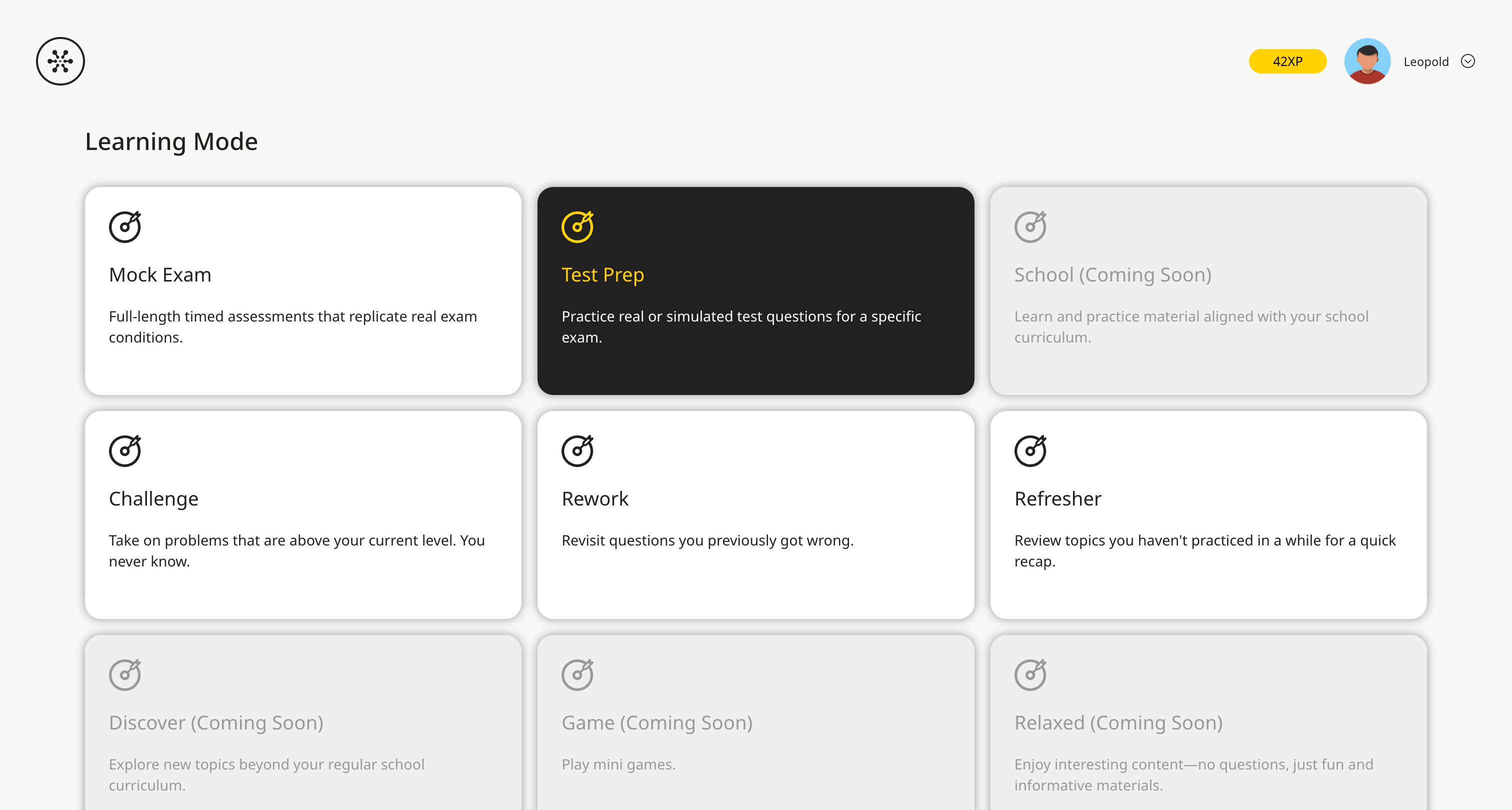
Task: Click 'Take on problems that are above' description
Action: (x=297, y=550)
